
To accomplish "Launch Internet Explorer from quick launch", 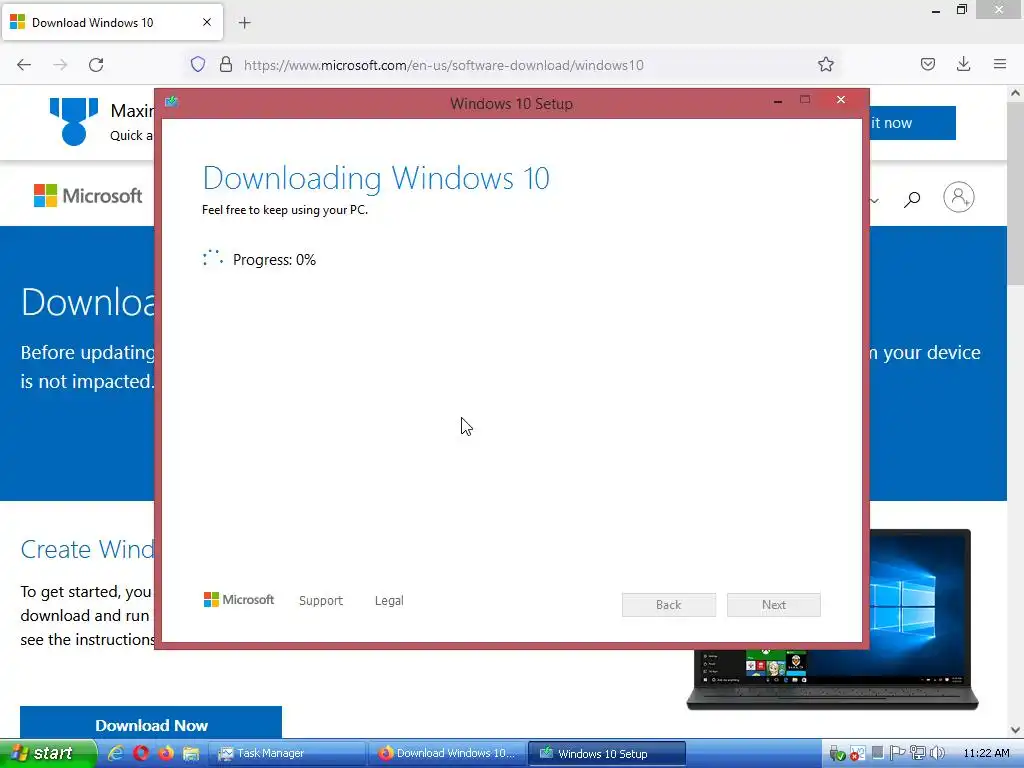I will tap(116, 753).
